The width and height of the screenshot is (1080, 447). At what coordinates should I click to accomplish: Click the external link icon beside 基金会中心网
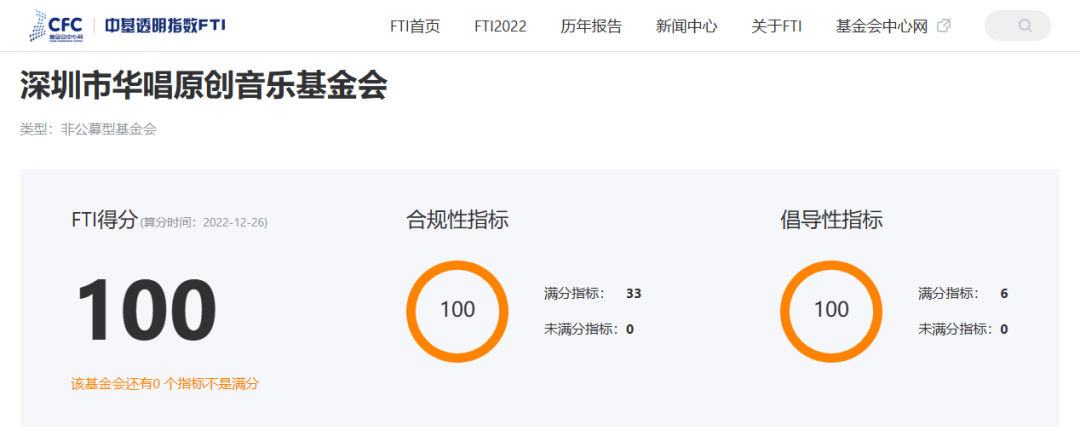click(944, 26)
